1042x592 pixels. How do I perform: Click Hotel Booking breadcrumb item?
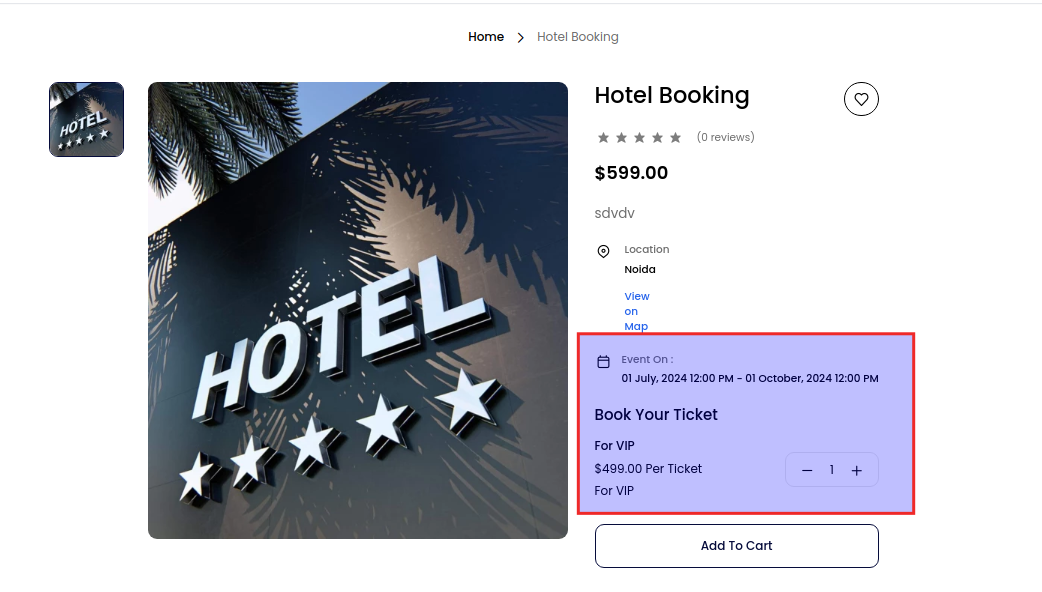pos(578,37)
